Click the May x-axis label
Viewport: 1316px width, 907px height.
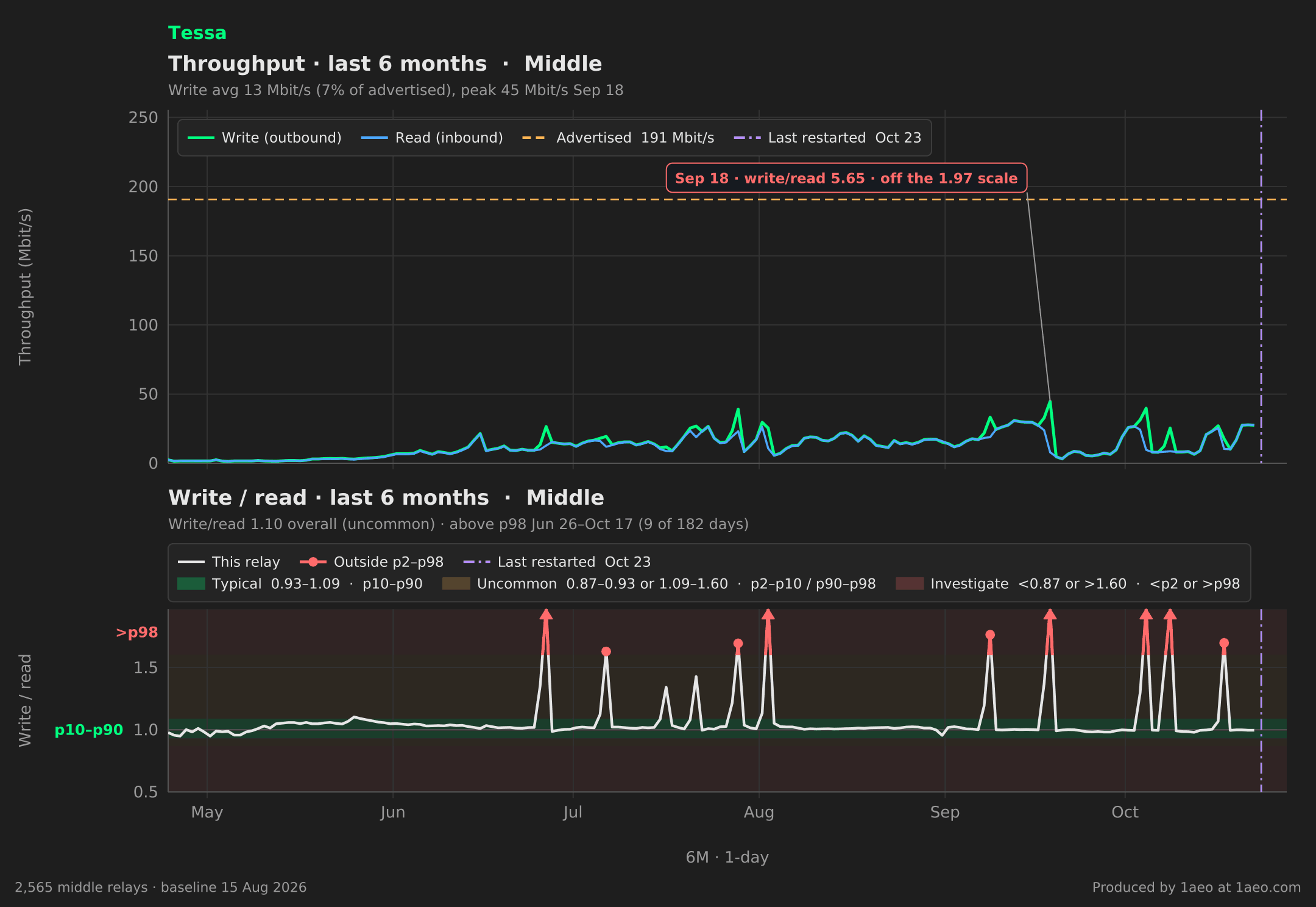click(207, 813)
